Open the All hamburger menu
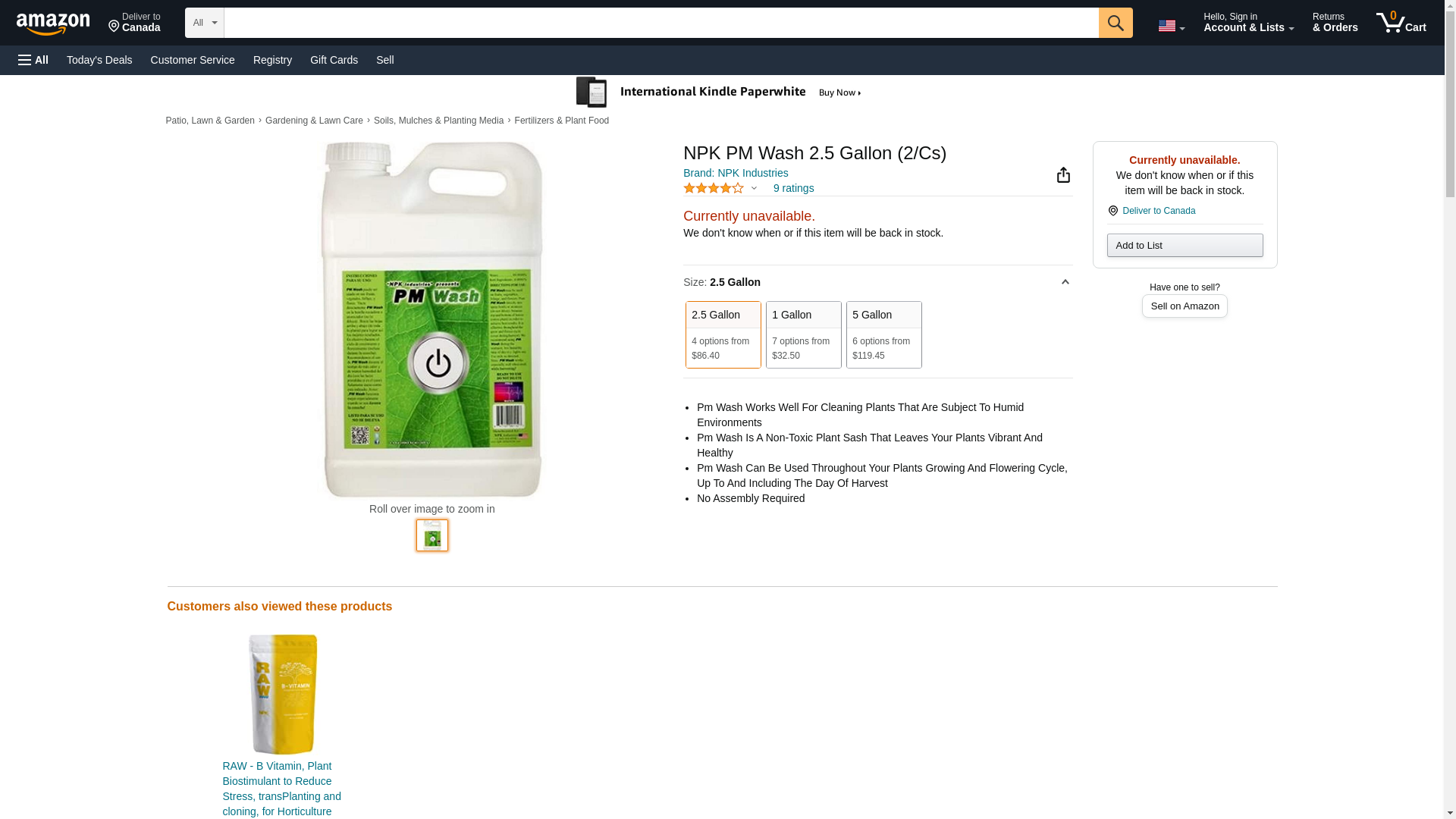This screenshot has width=1456, height=819. click(33, 60)
